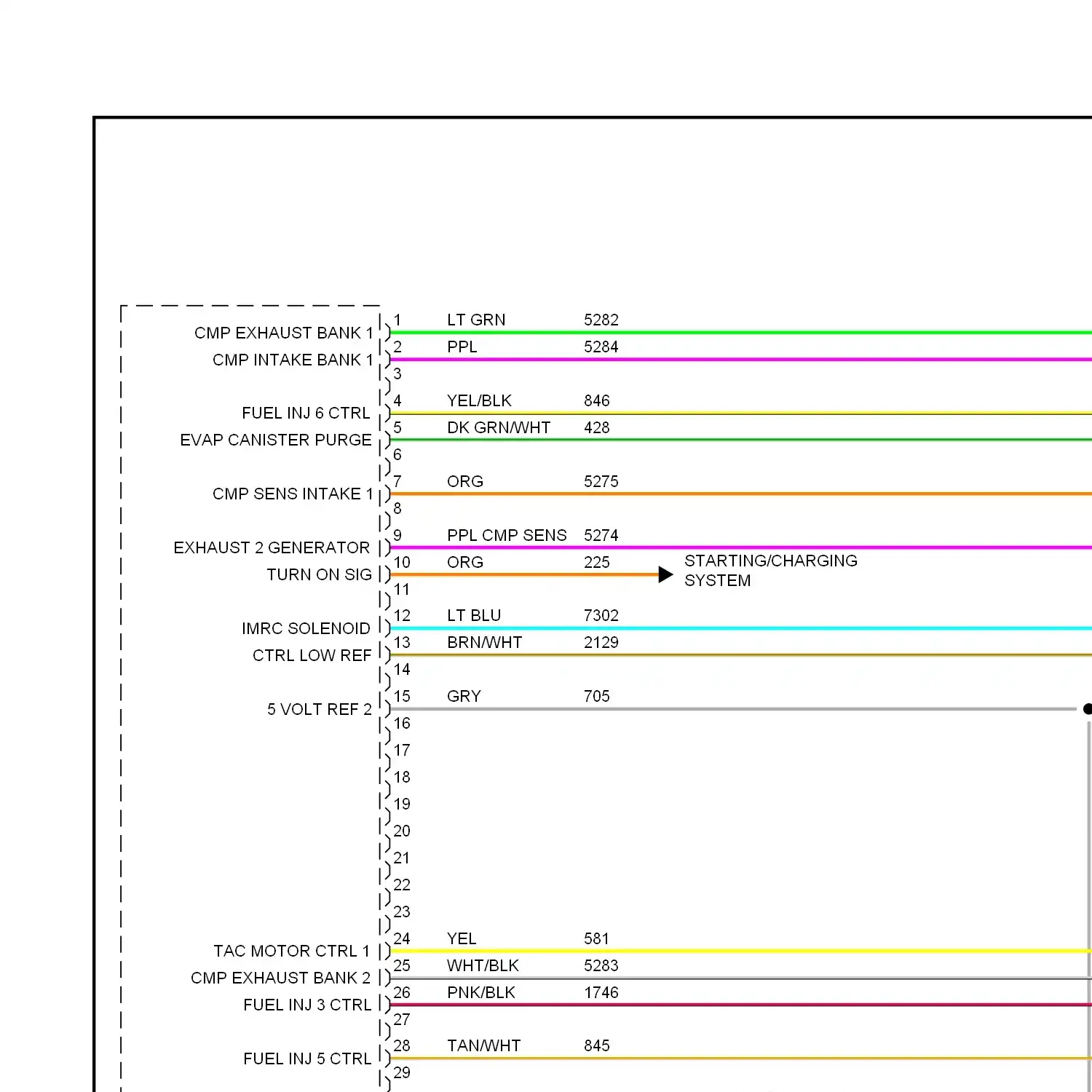Click the YEL label at pin 24
This screenshot has height=1092, width=1092.
[462, 938]
